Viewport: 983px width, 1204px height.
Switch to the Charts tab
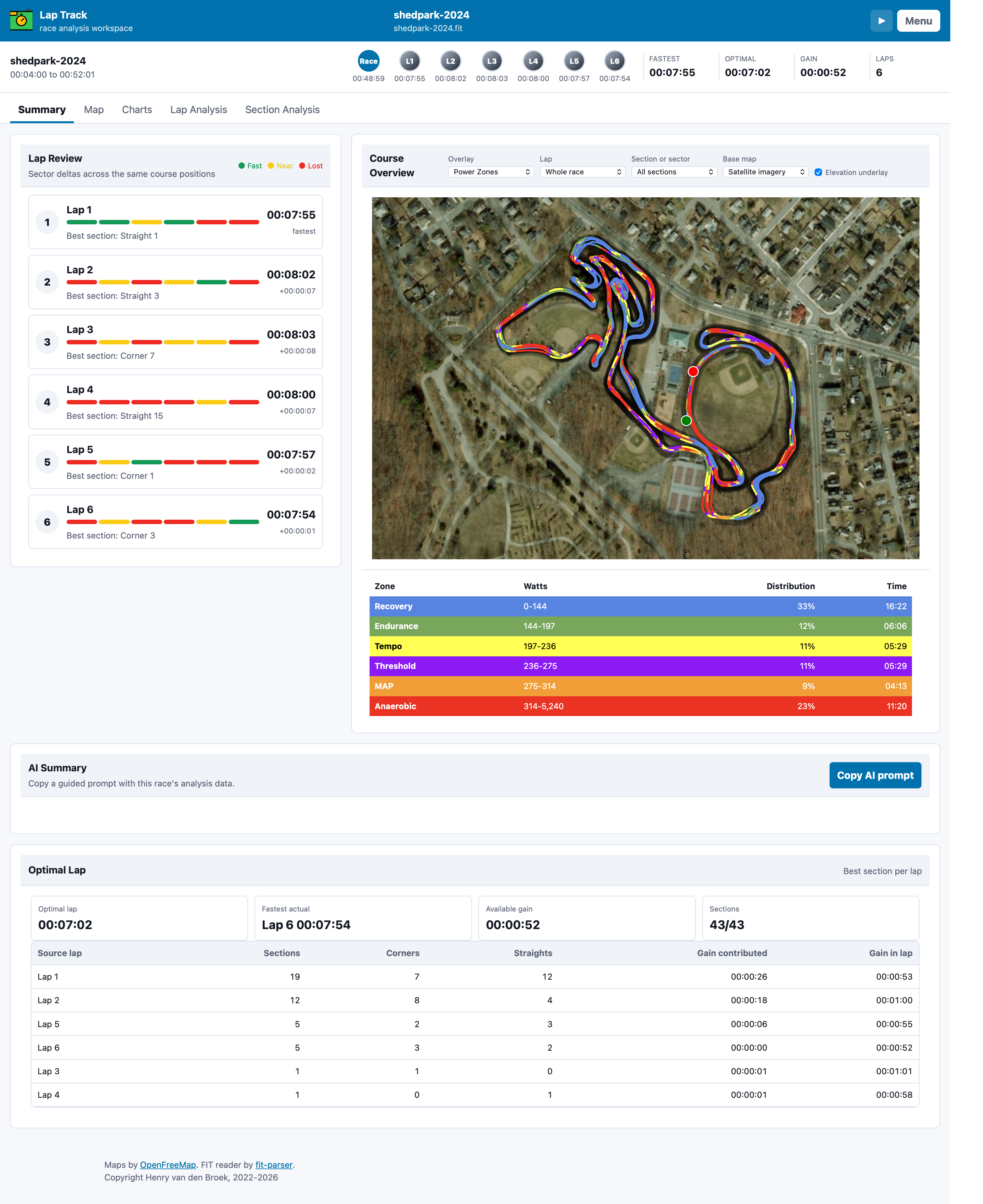pyautogui.click(x=137, y=110)
